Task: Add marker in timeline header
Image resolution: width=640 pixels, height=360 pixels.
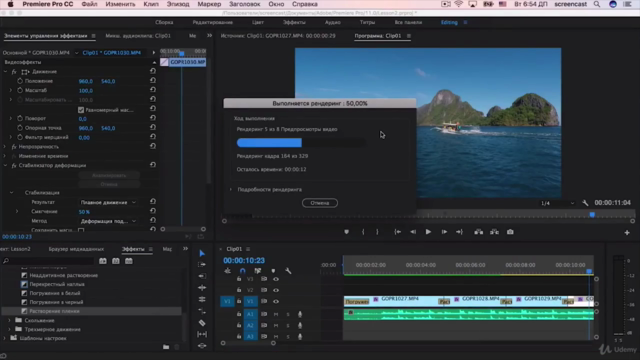Action: pos(273,271)
